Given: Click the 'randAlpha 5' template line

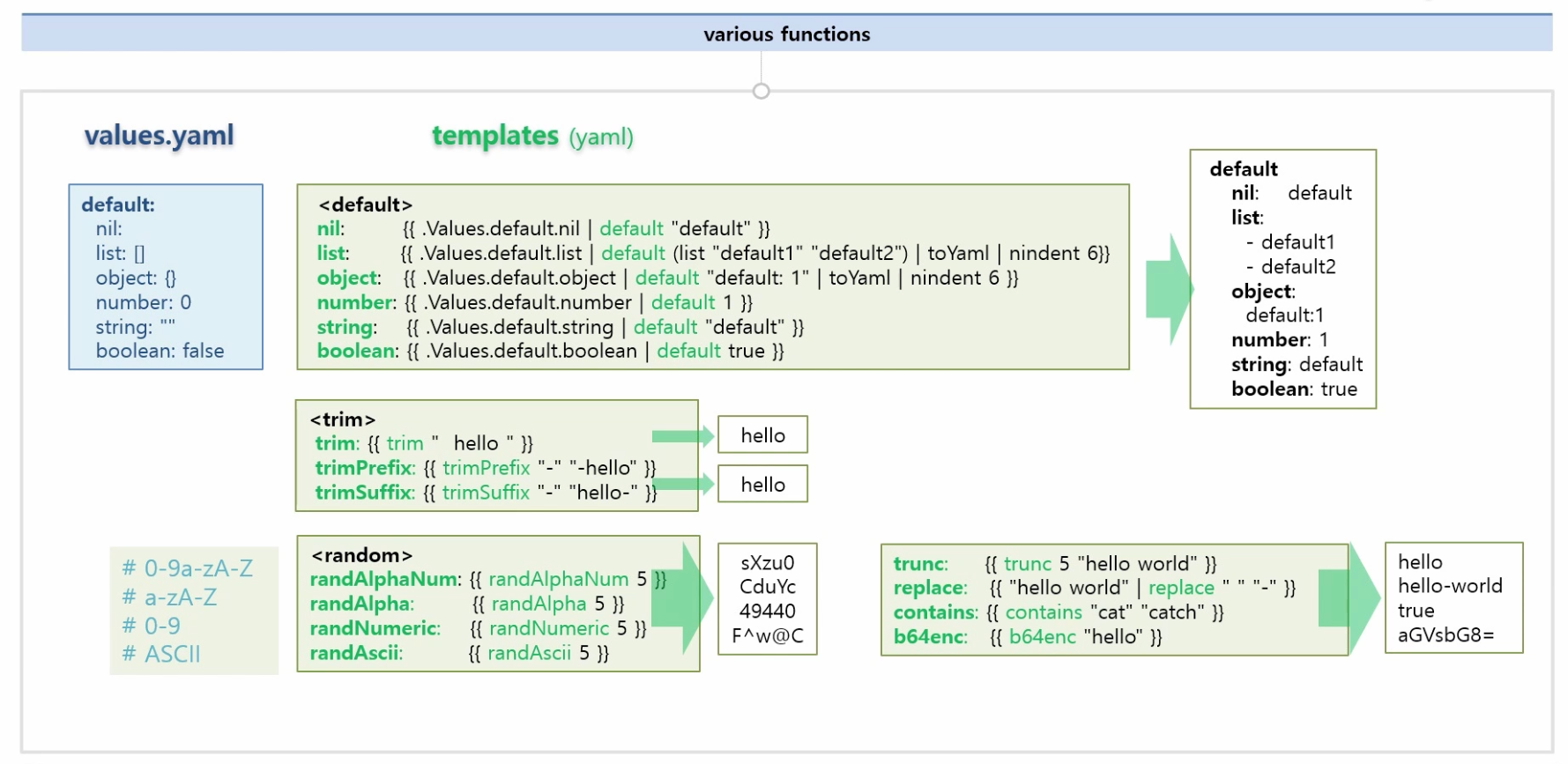Looking at the screenshot, I should point(467,604).
